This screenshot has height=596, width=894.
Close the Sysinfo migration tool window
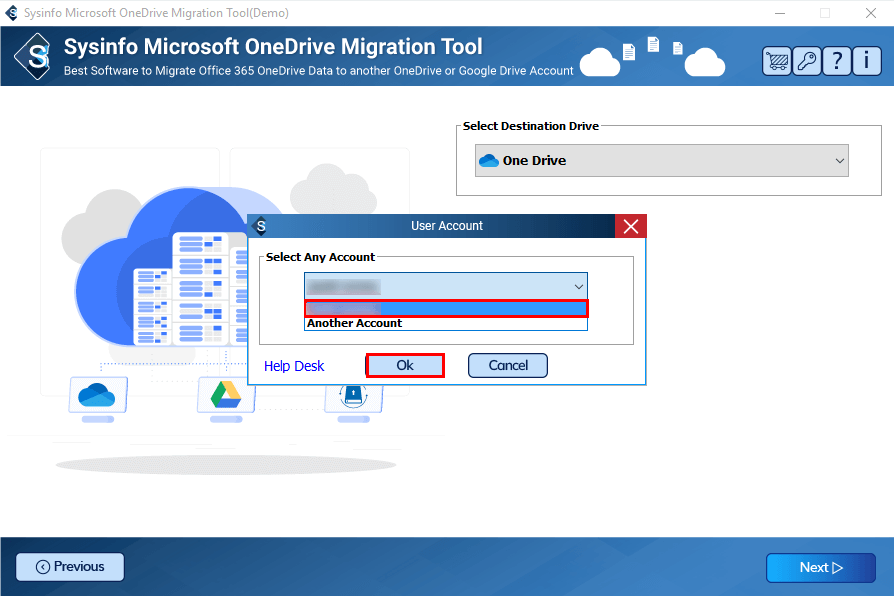click(x=870, y=13)
